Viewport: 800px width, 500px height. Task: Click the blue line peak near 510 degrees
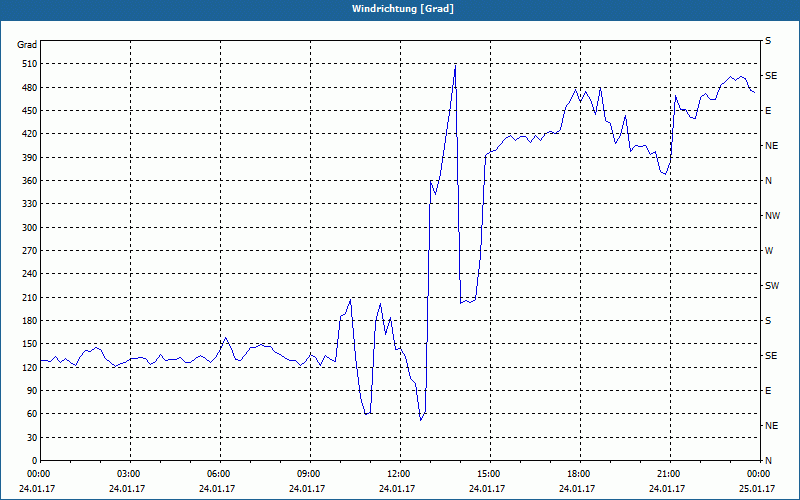(455, 65)
